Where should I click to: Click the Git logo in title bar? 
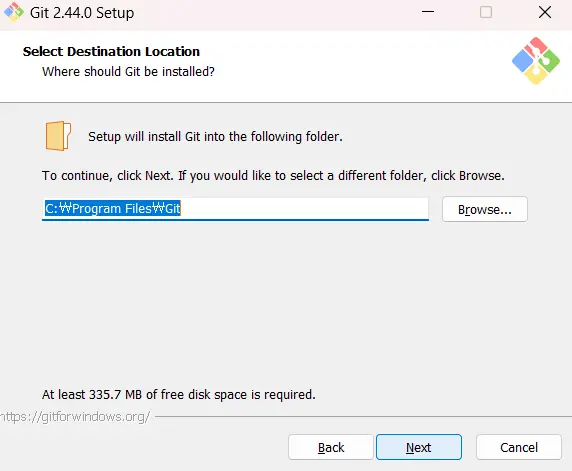click(13, 12)
